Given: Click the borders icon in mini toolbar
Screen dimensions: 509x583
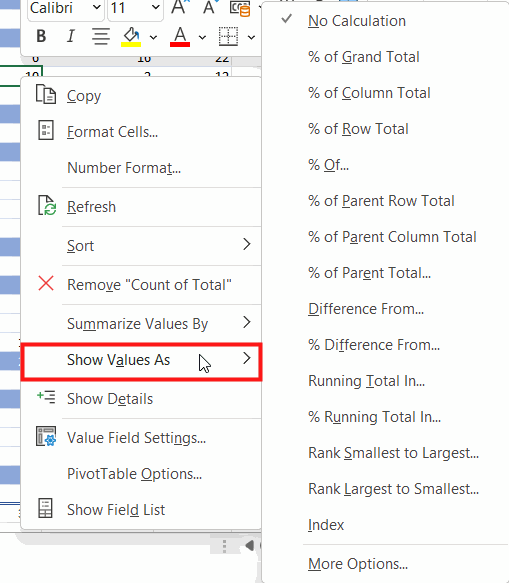Looking at the screenshot, I should pyautogui.click(x=228, y=36).
